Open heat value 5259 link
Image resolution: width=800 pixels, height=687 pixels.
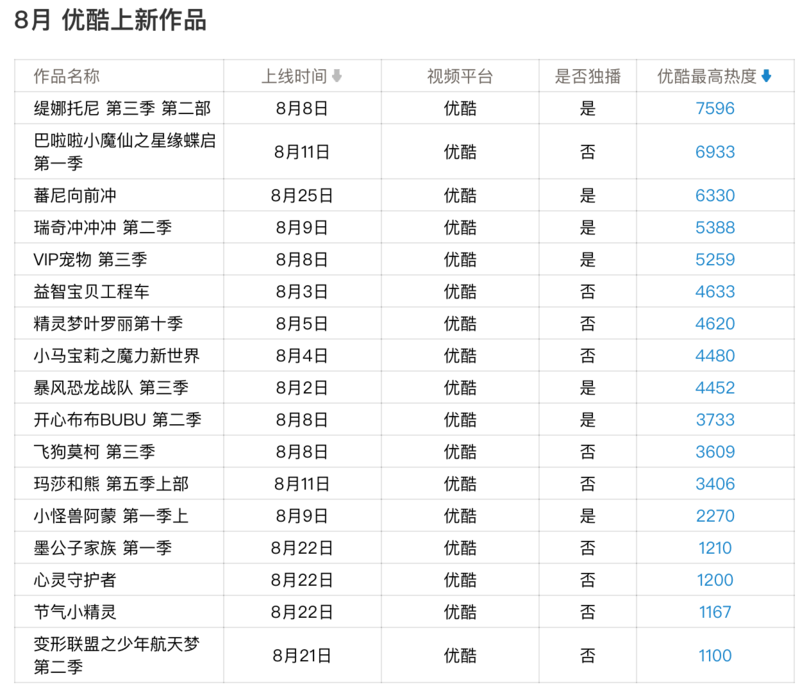[715, 260]
